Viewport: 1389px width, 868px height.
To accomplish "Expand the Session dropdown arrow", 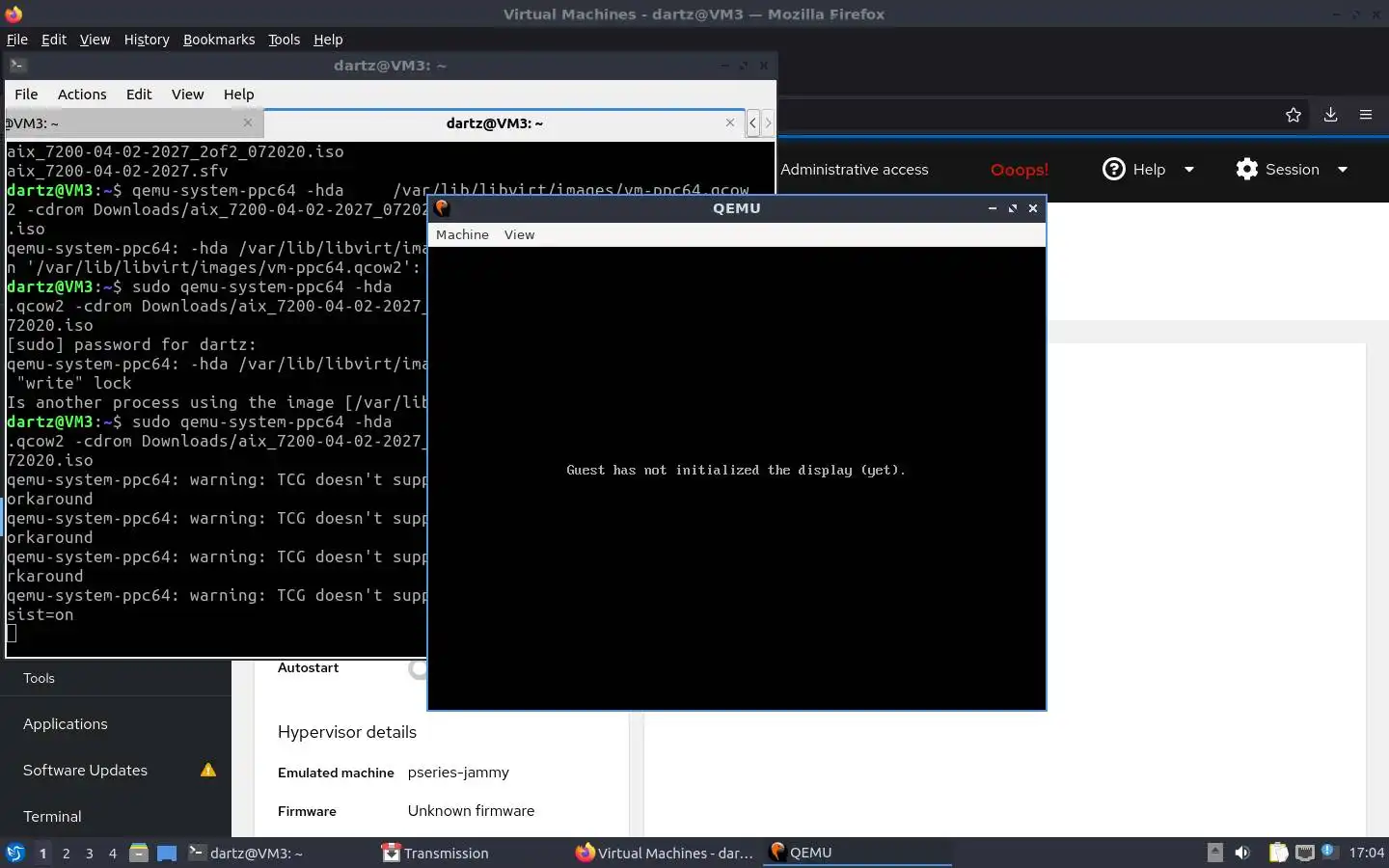I will [1343, 170].
